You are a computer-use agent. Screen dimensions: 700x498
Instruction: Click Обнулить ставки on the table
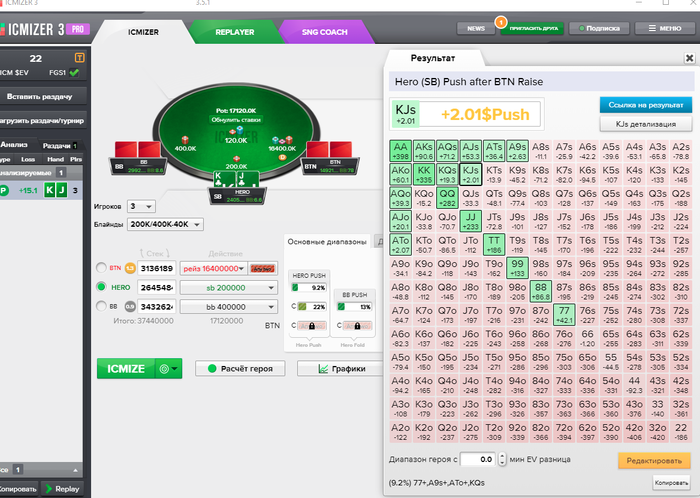tap(236, 120)
